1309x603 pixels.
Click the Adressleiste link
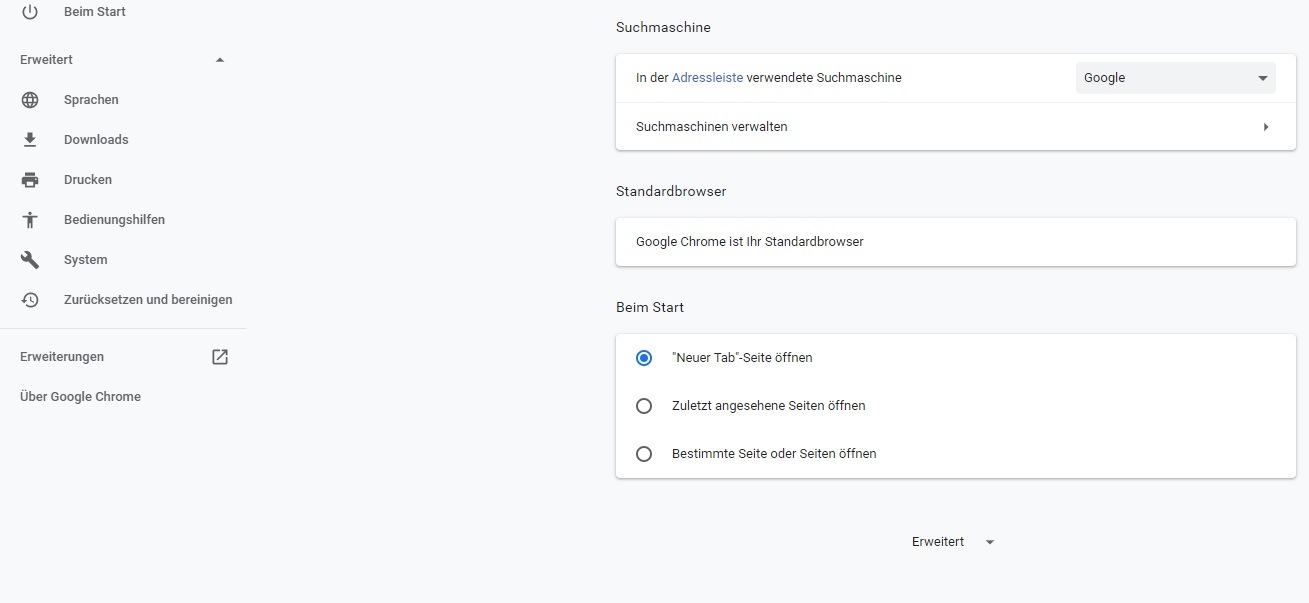point(707,78)
